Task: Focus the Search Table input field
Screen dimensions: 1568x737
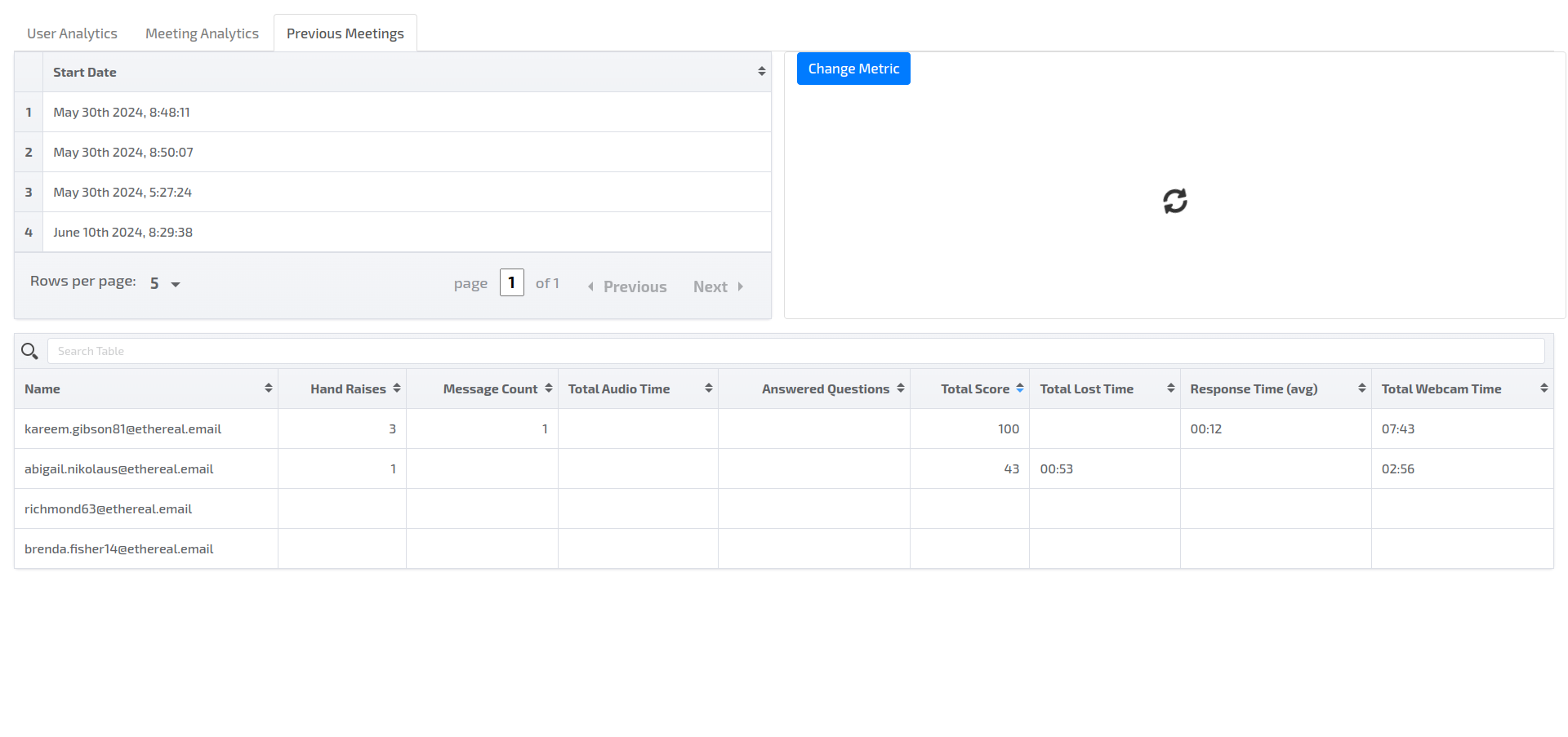Action: click(x=795, y=351)
